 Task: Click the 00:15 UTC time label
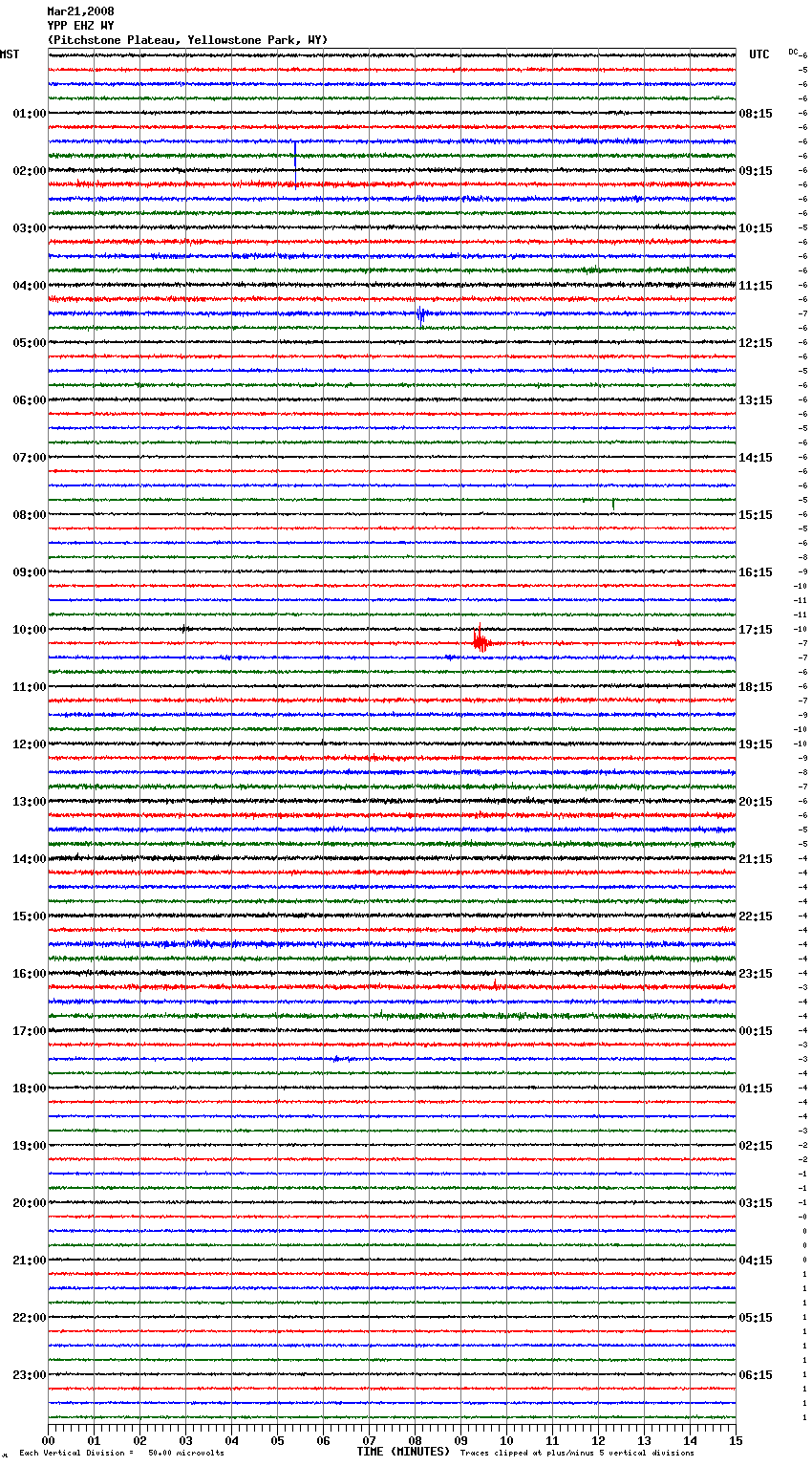pos(756,1031)
